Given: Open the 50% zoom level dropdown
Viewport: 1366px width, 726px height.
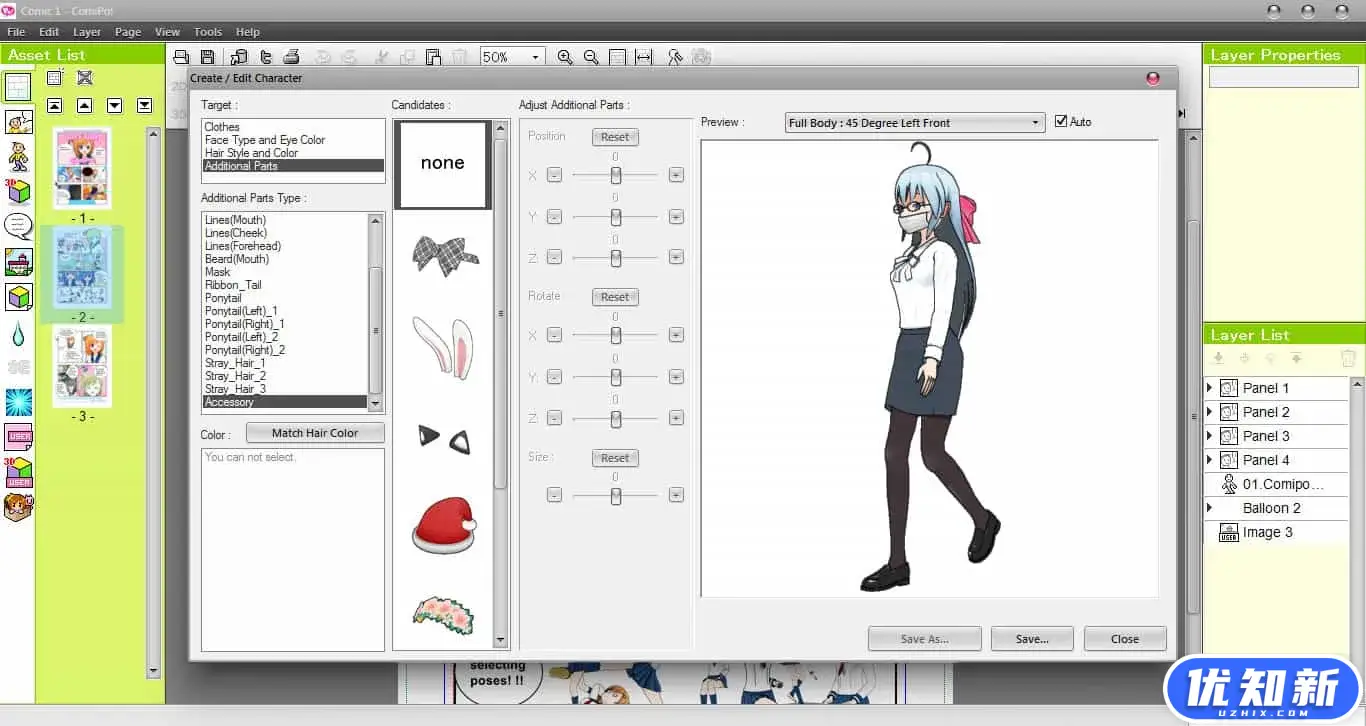Looking at the screenshot, I should tap(535, 57).
